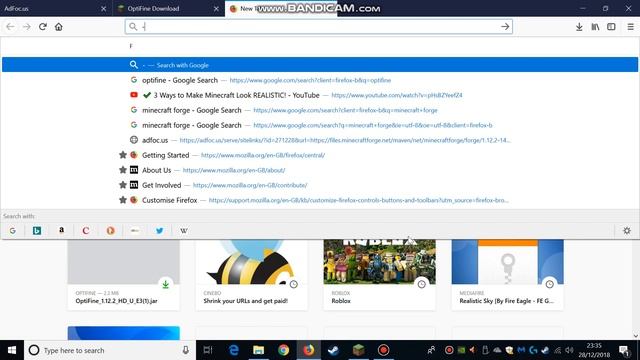Search with the red C engine icon
Viewport: 640px width, 360px height.
(86, 231)
